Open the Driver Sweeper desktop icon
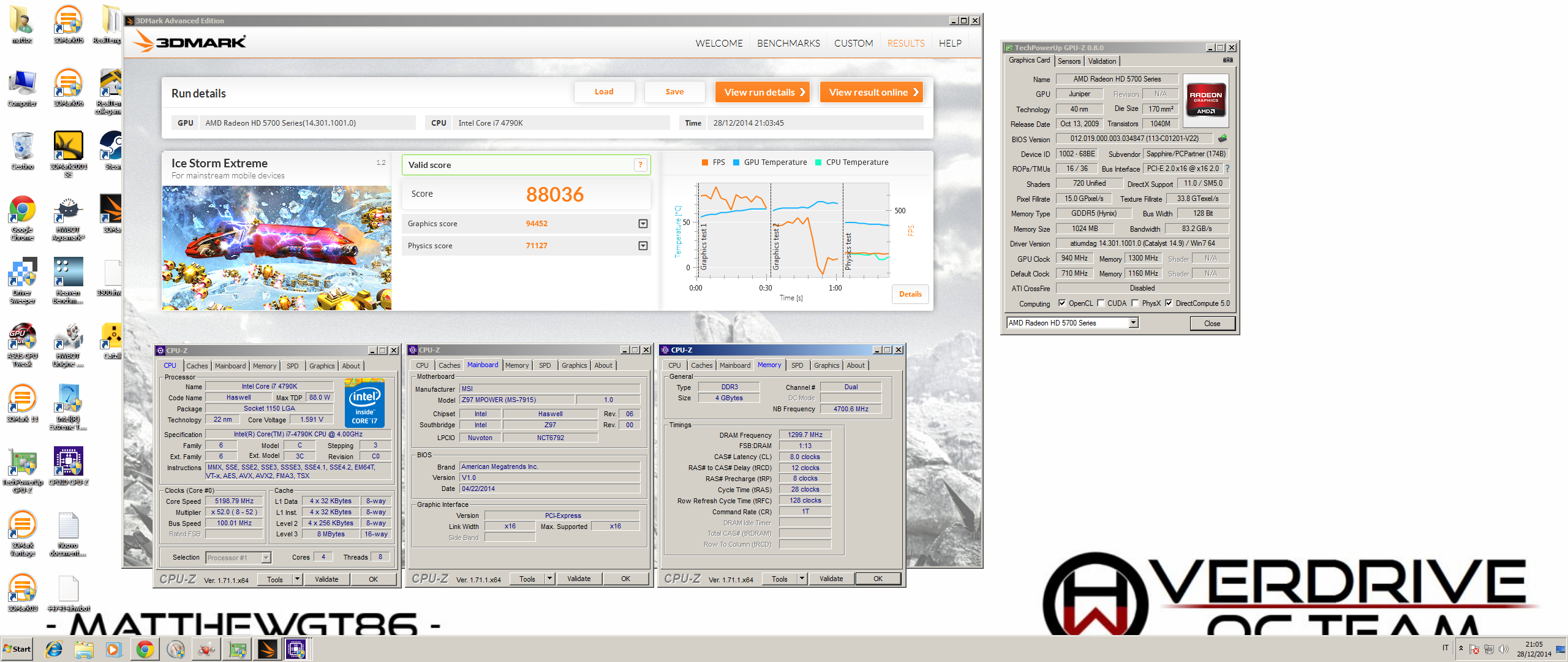This screenshot has height=662, width=1568. point(23,281)
